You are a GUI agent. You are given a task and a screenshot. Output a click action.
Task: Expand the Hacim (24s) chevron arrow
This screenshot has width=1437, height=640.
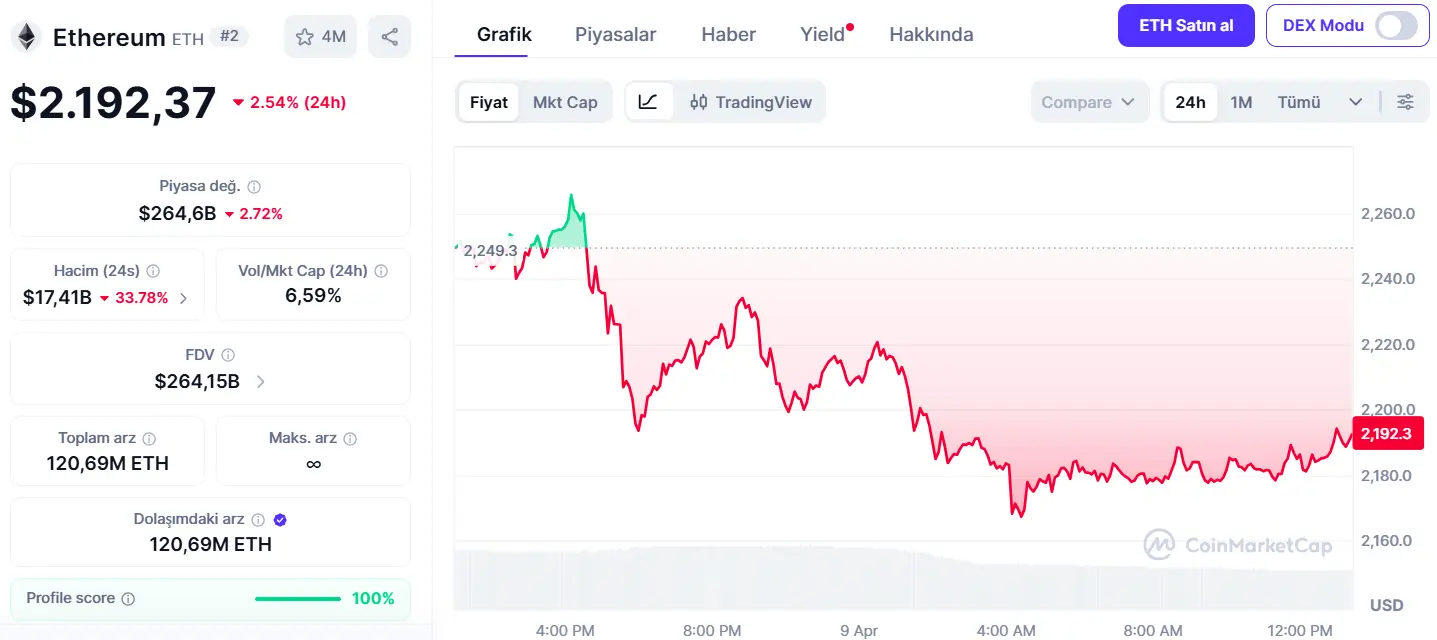(x=183, y=298)
